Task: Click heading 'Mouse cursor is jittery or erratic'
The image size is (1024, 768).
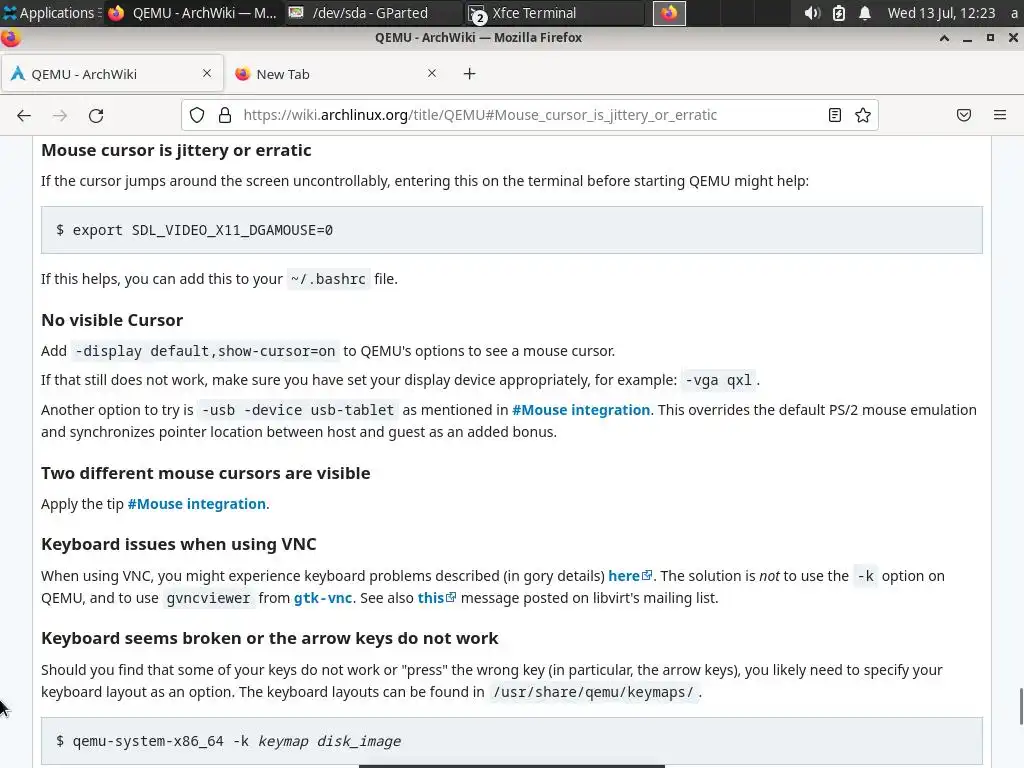Action: coord(176,150)
